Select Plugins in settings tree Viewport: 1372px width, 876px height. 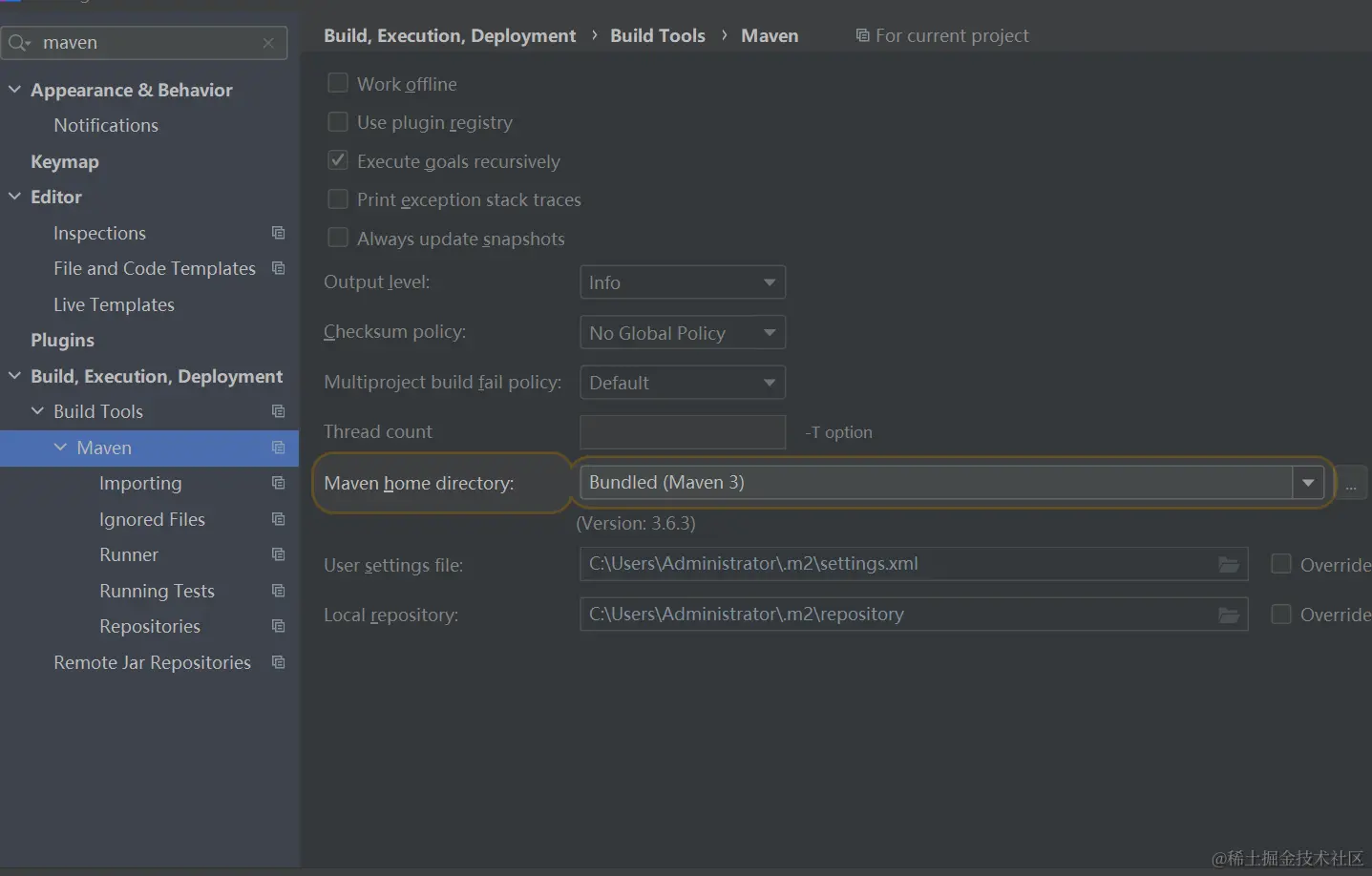(62, 340)
